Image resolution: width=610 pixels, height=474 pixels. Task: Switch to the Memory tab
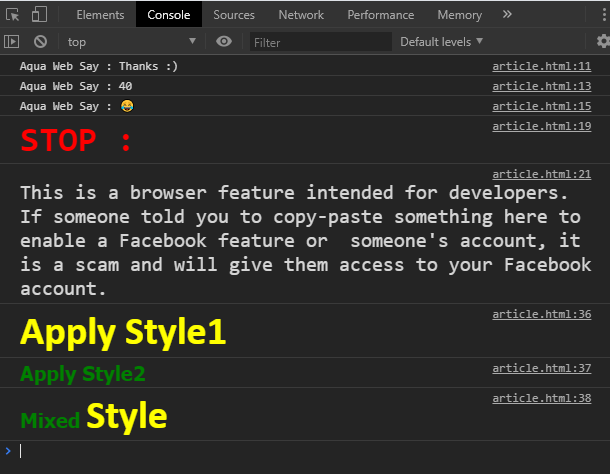[x=459, y=15]
